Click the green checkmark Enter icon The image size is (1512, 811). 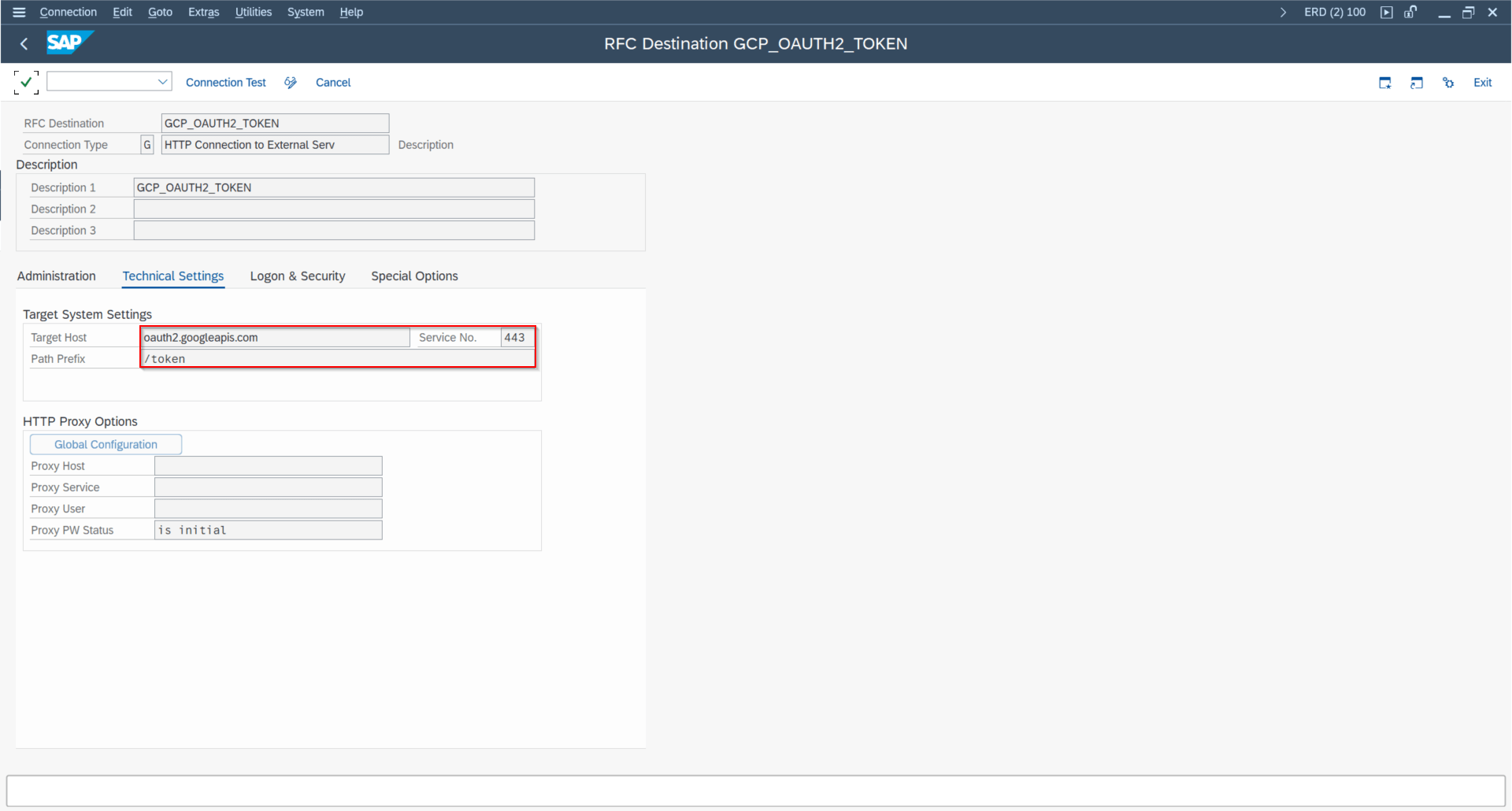pos(26,82)
